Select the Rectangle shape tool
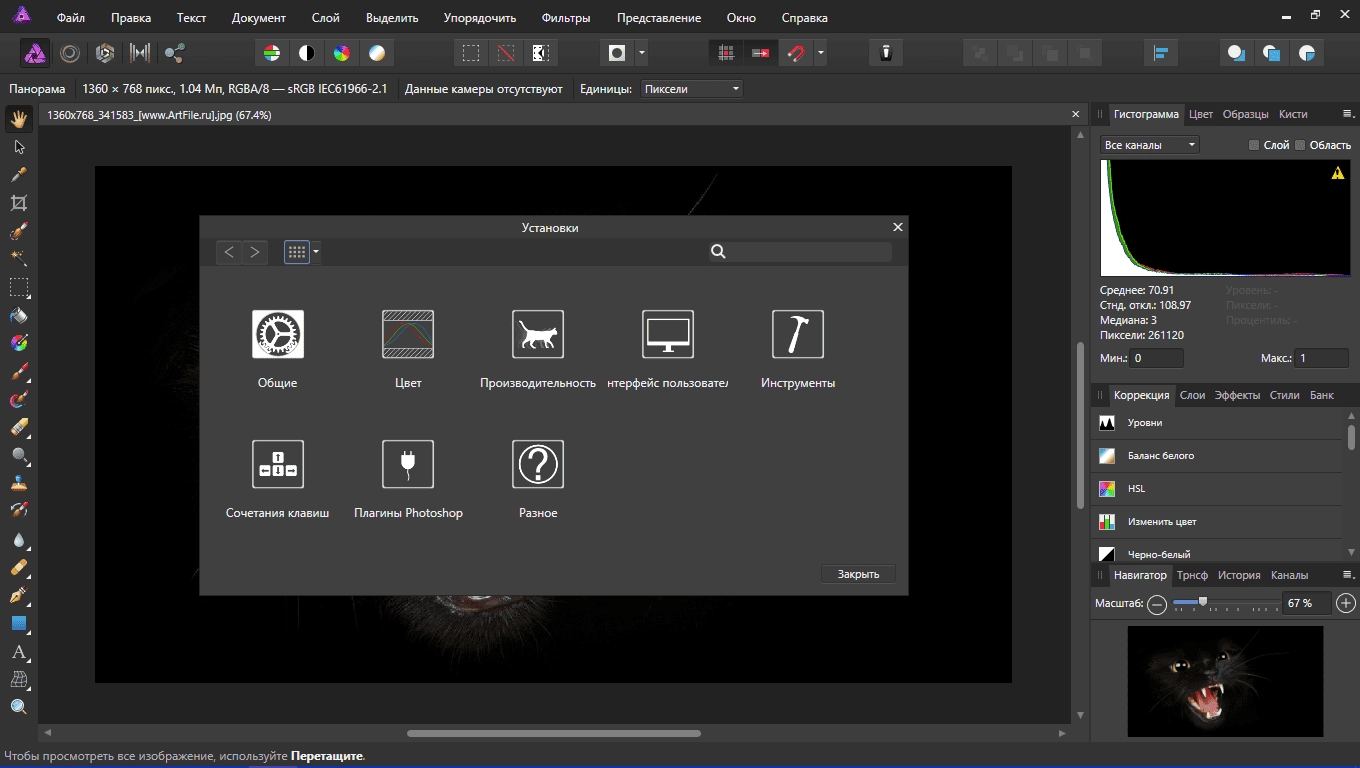The width and height of the screenshot is (1360, 768). (18, 624)
